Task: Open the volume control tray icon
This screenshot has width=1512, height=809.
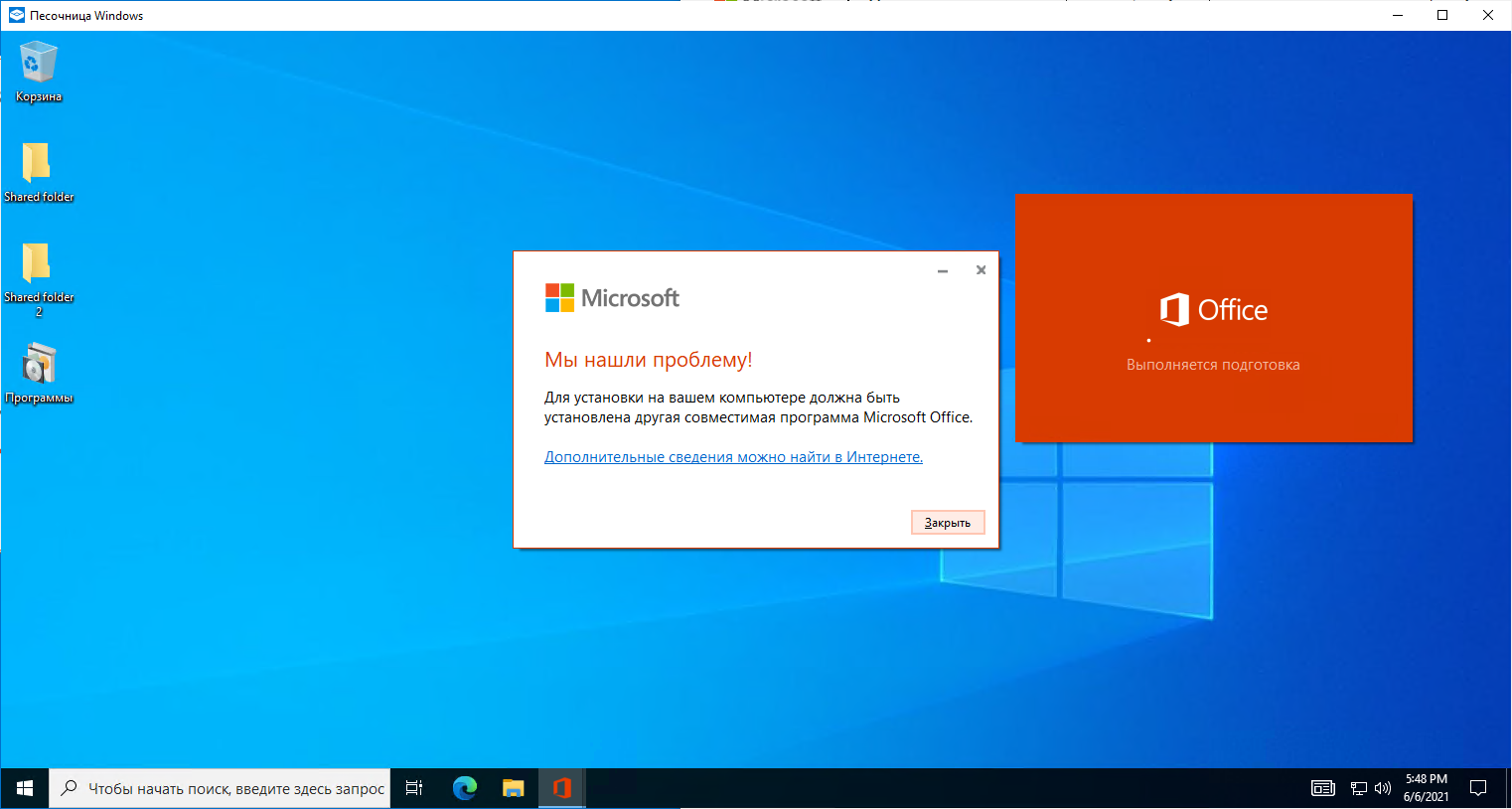Action: (x=1382, y=788)
